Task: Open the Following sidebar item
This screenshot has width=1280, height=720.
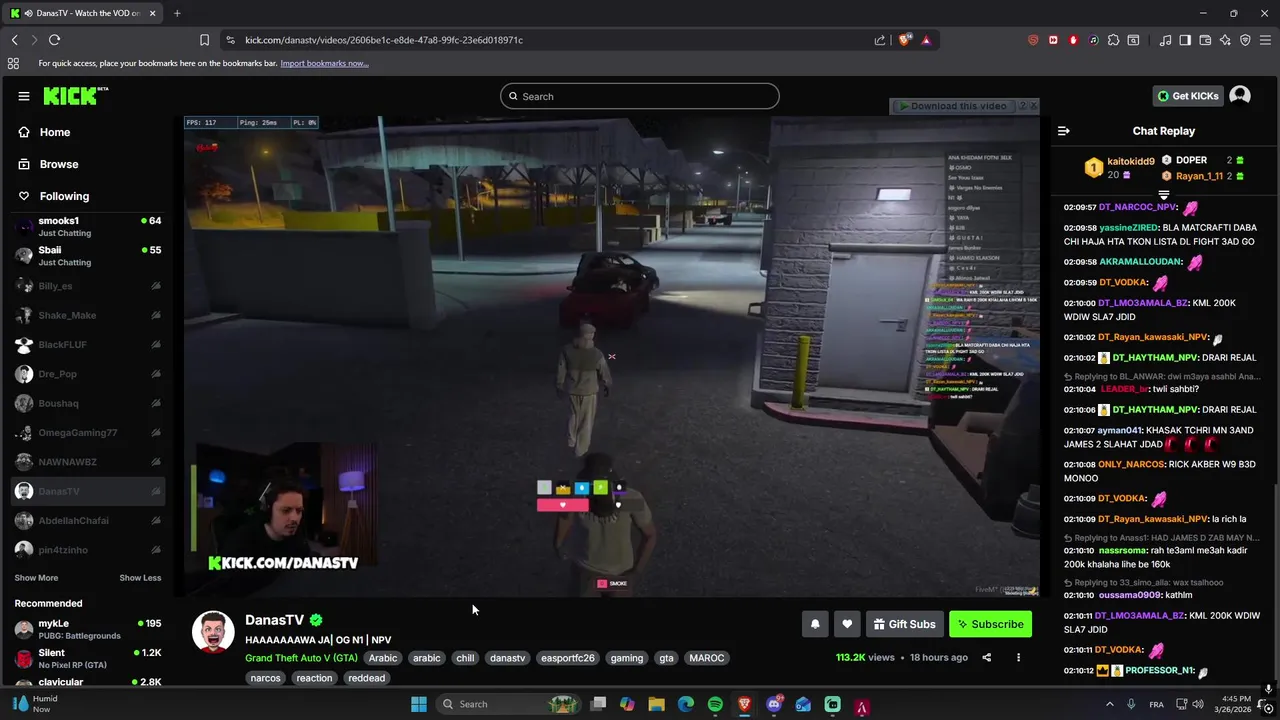Action: 64,196
